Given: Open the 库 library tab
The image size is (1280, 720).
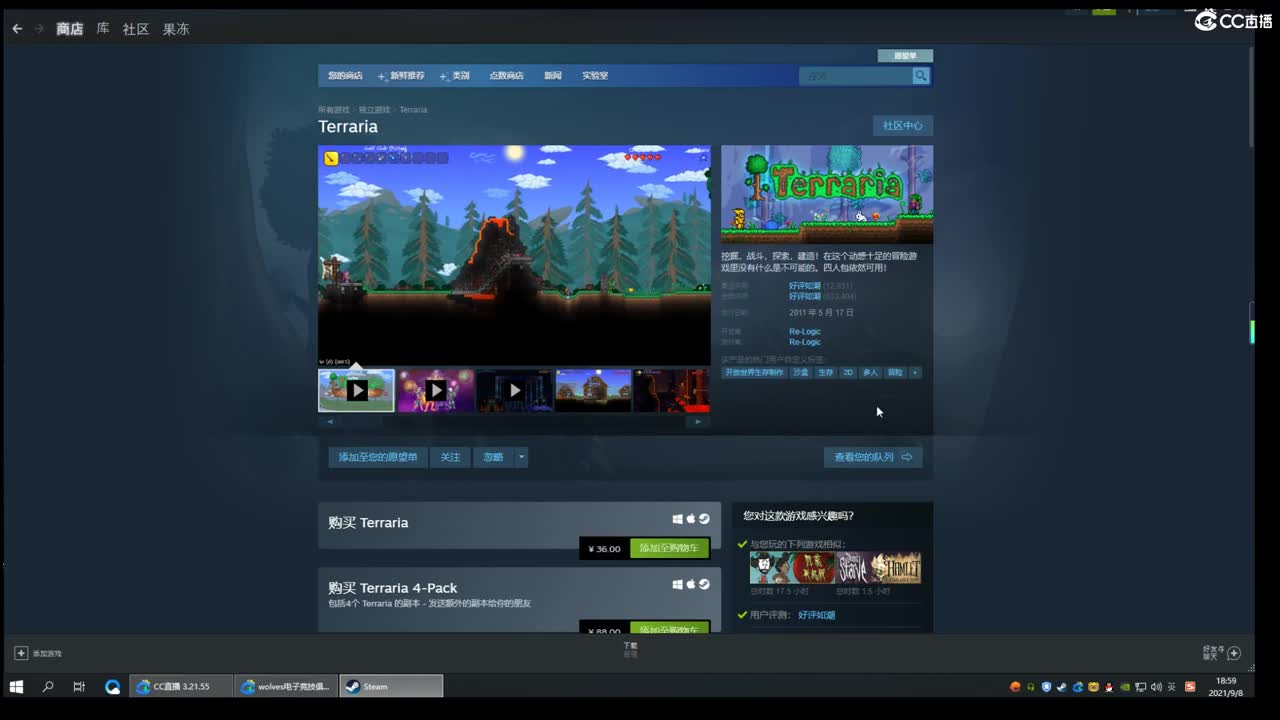Looking at the screenshot, I should click(103, 29).
